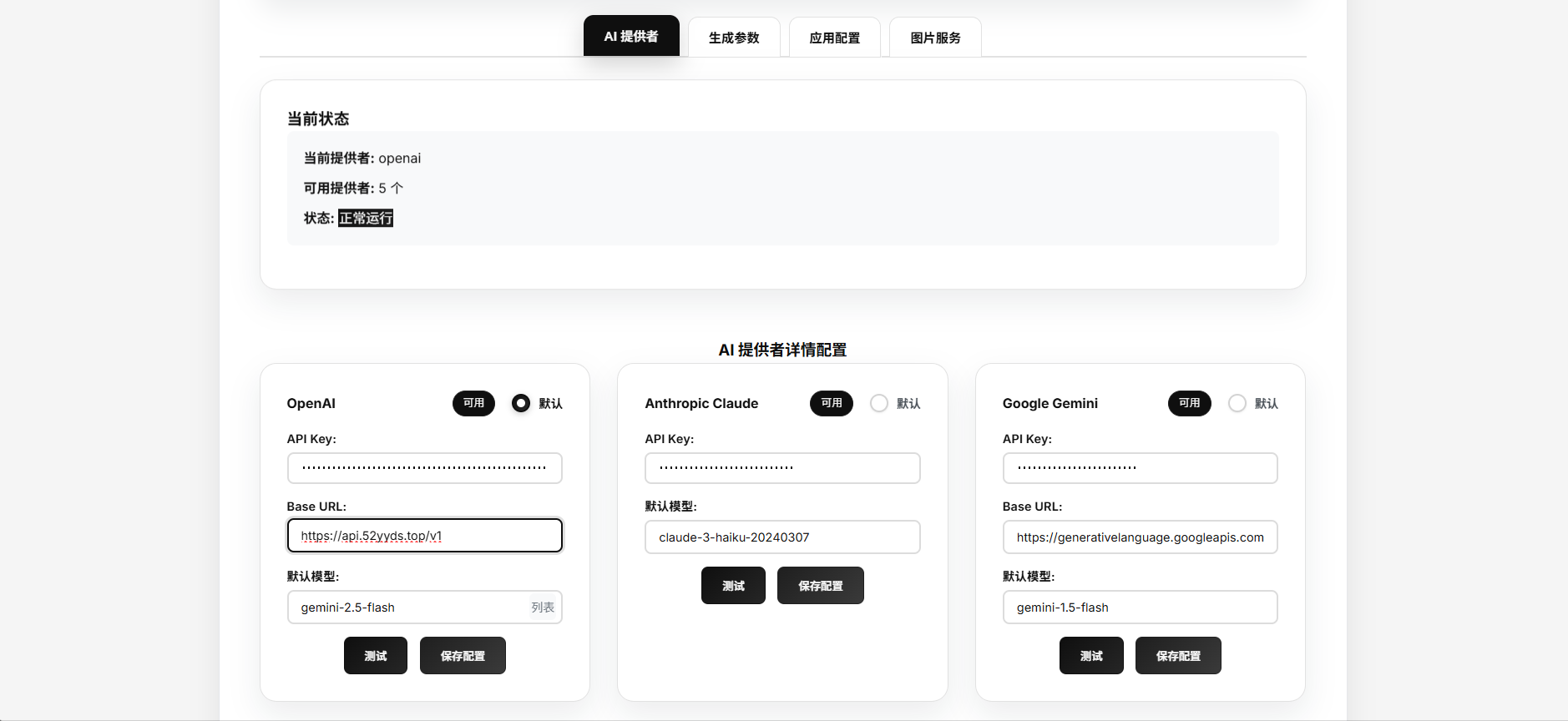The height and width of the screenshot is (721, 1568).
Task: Click the OpenAI API Key field
Action: [x=424, y=468]
